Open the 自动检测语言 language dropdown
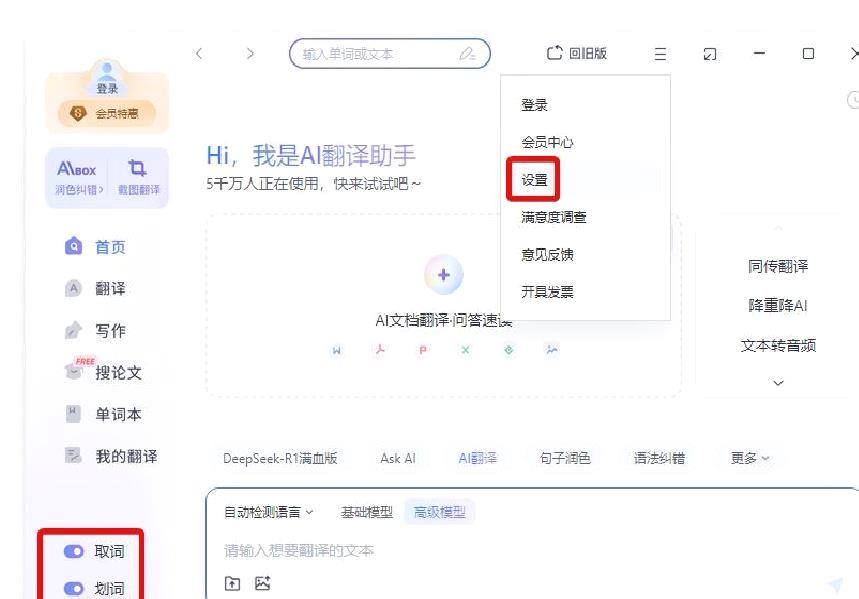This screenshot has width=859, height=599. click(x=268, y=512)
